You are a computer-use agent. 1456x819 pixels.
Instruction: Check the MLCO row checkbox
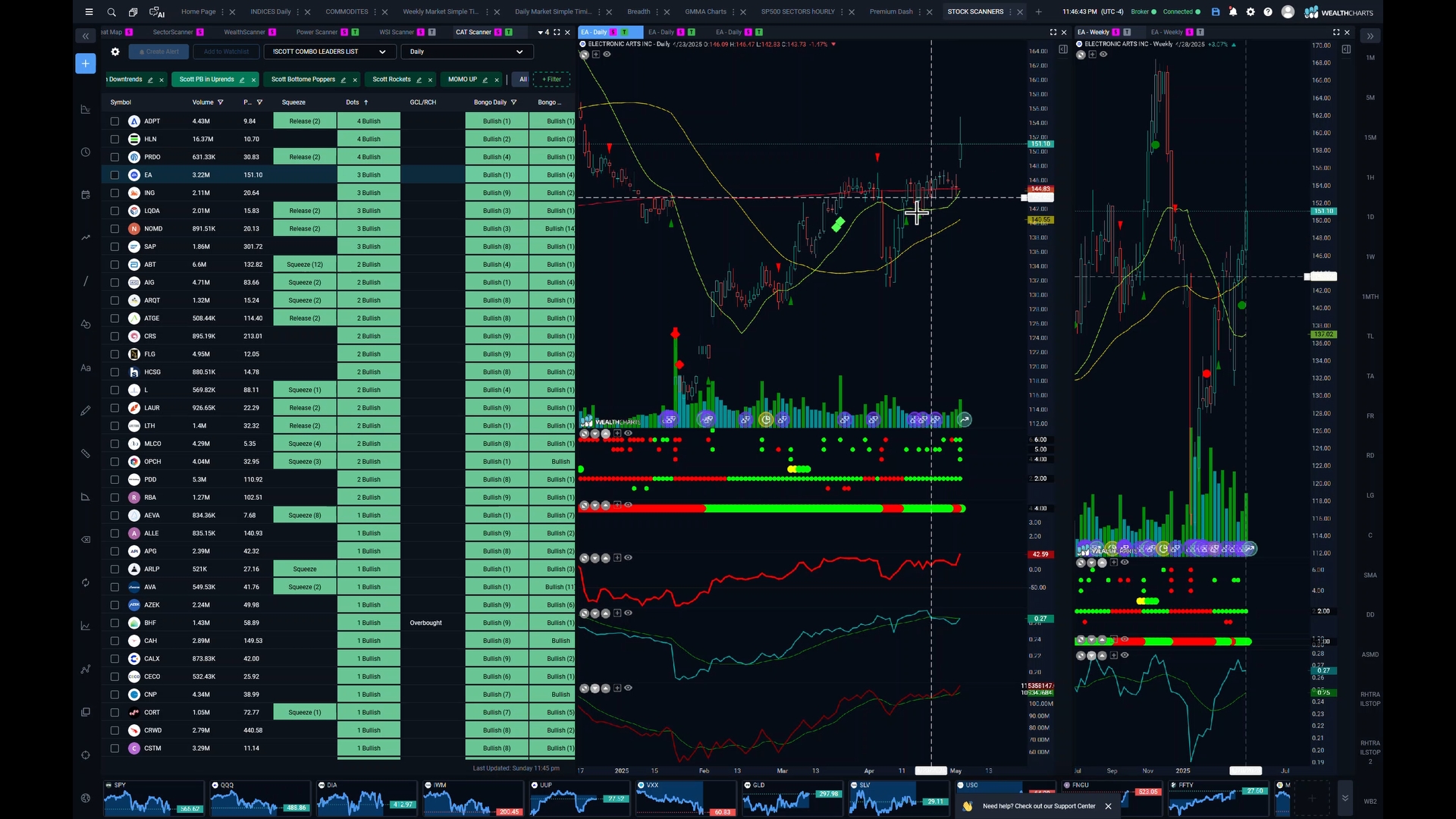[115, 444]
